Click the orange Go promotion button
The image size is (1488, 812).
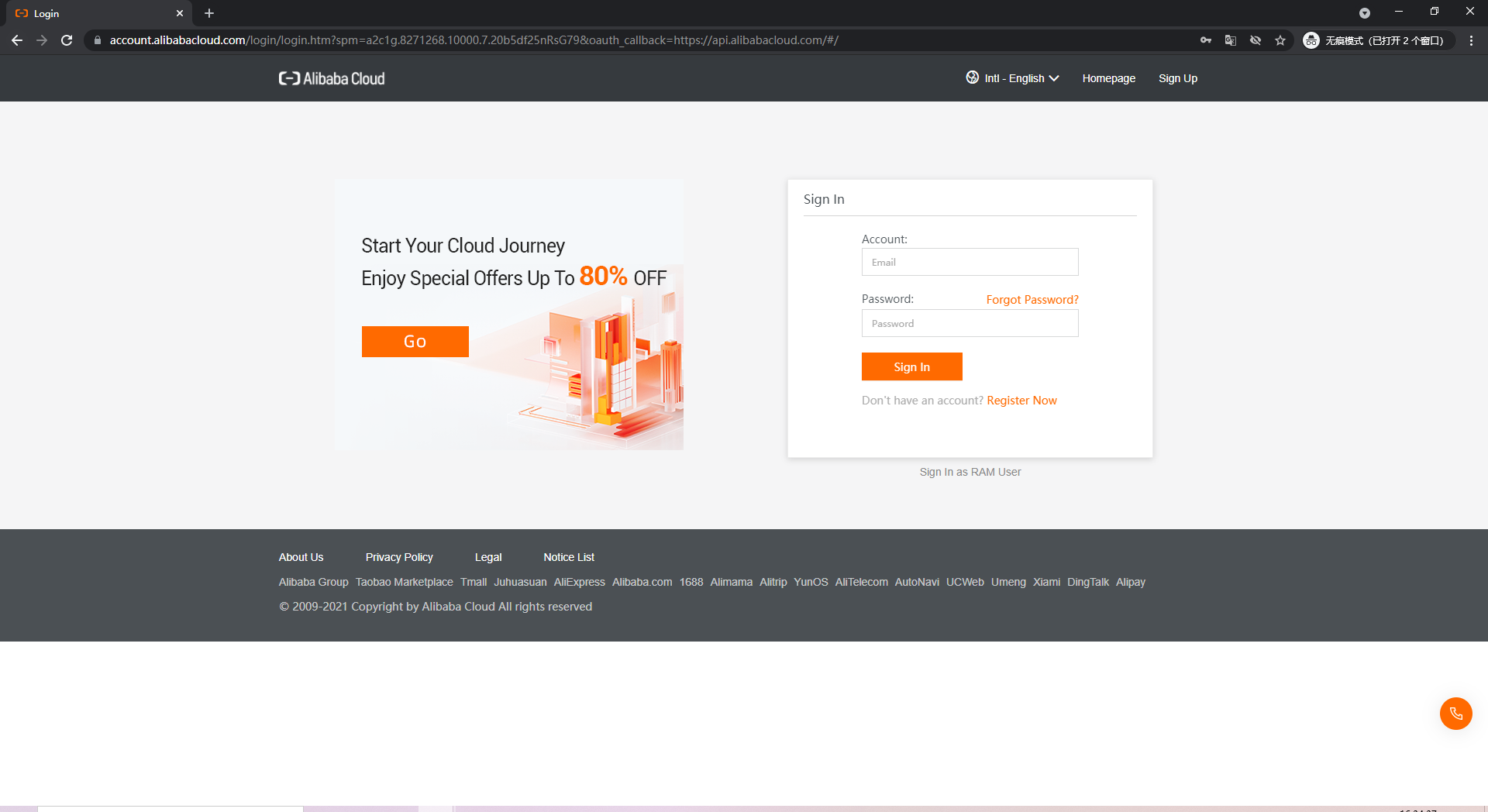point(415,342)
